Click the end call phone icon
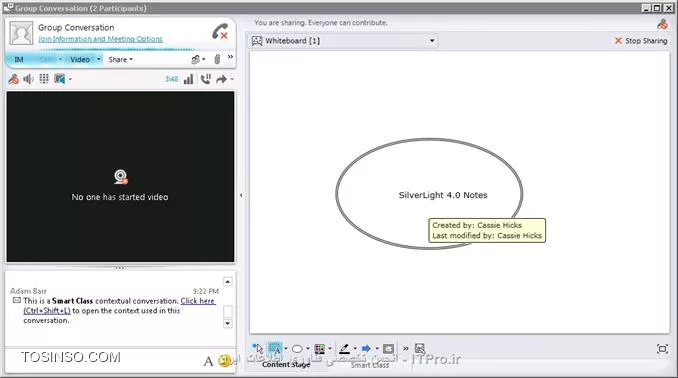This screenshot has width=678, height=378. coord(220,32)
